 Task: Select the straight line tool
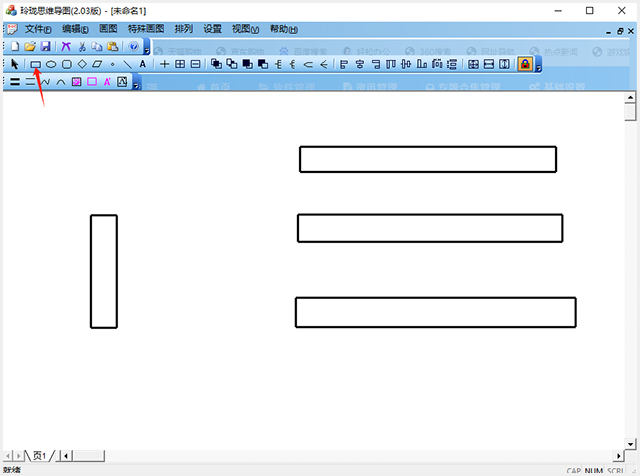point(127,64)
